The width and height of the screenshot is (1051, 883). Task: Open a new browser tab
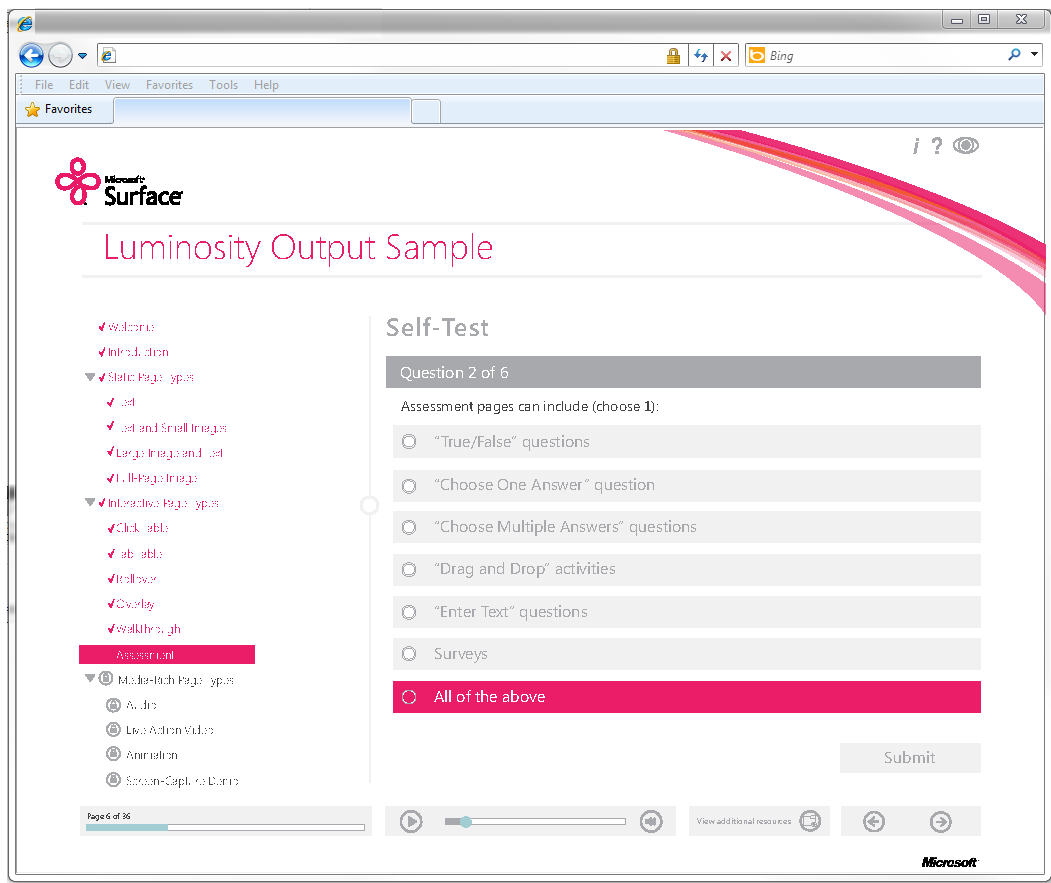(426, 111)
